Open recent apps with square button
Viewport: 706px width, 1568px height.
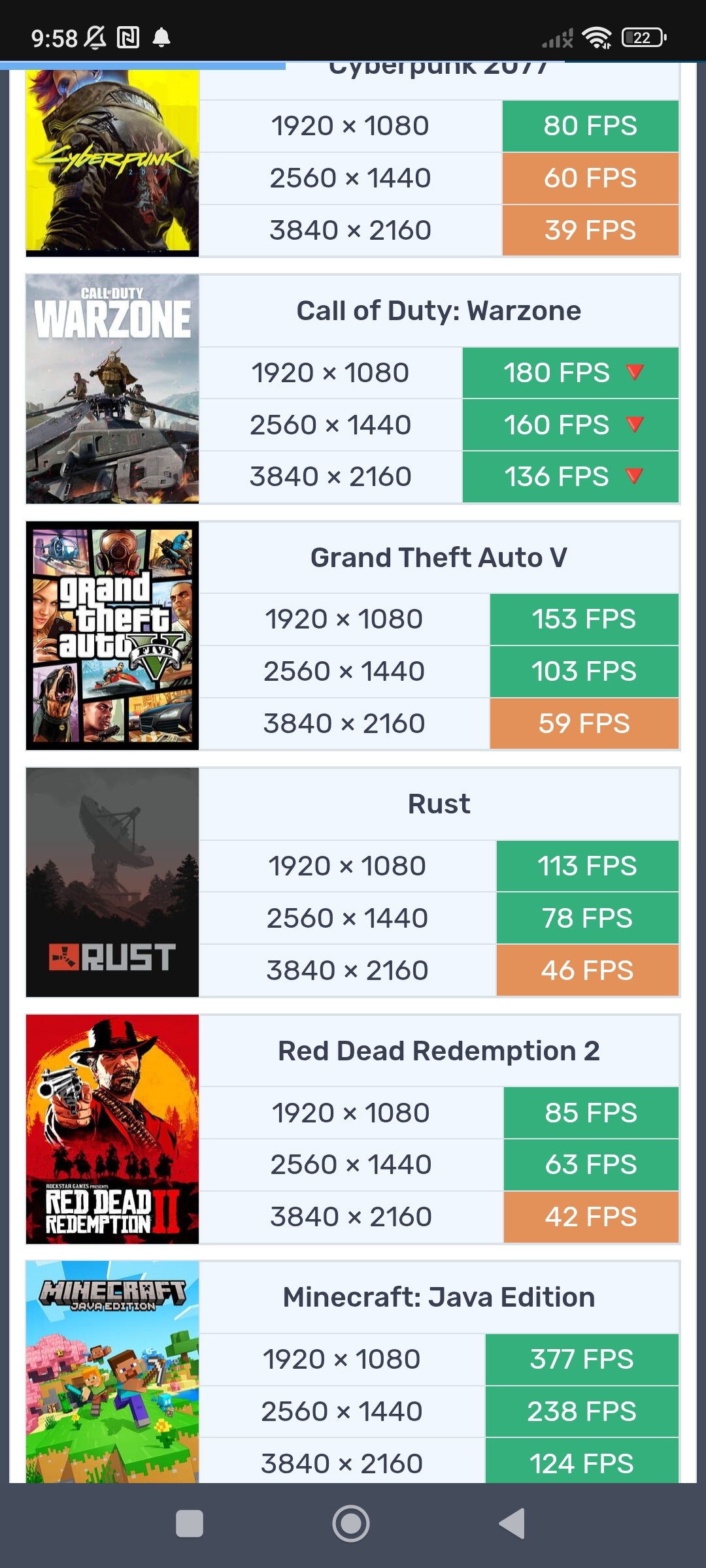[x=190, y=1524]
